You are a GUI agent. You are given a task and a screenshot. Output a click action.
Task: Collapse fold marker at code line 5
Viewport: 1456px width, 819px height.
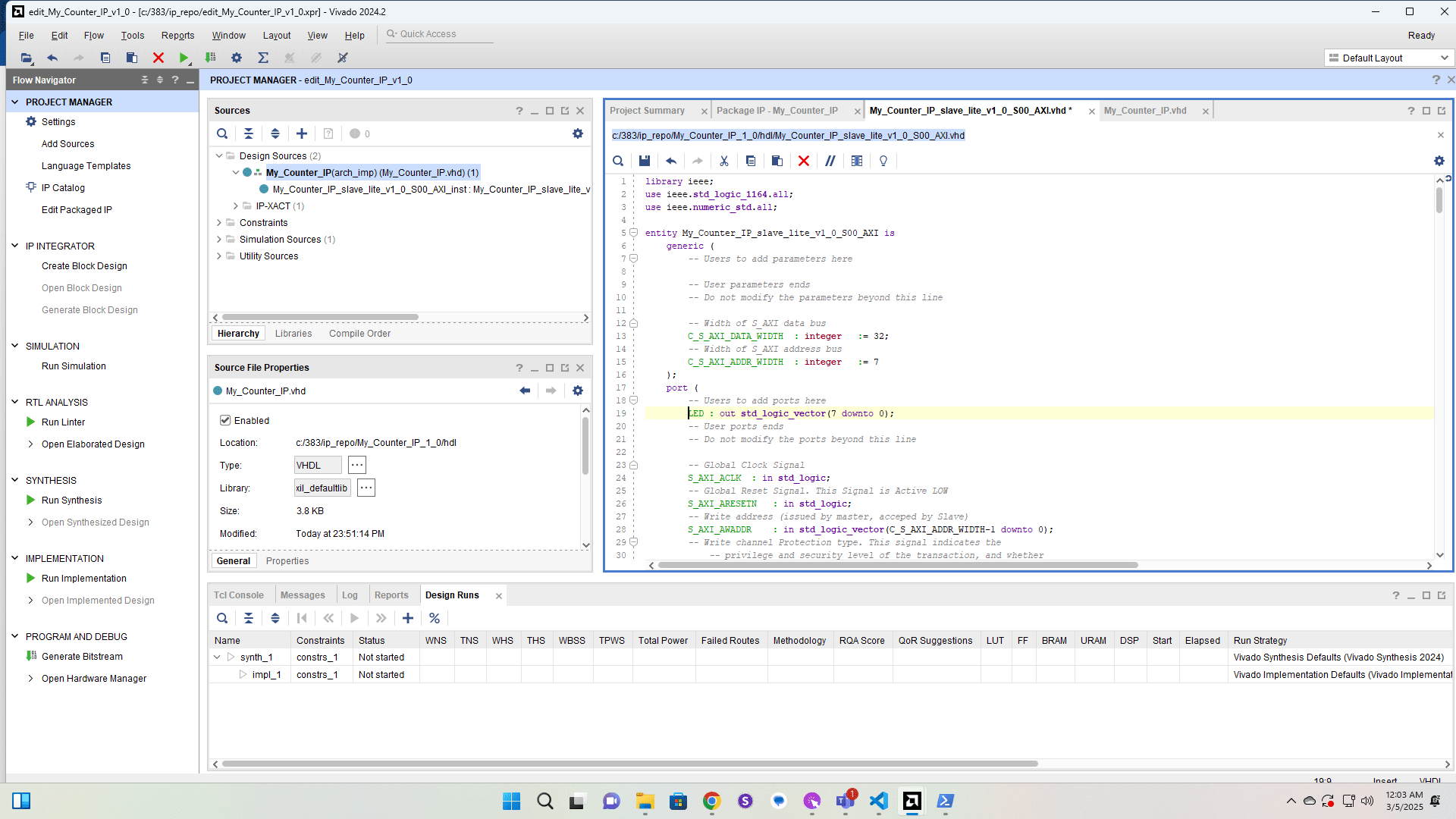(634, 233)
